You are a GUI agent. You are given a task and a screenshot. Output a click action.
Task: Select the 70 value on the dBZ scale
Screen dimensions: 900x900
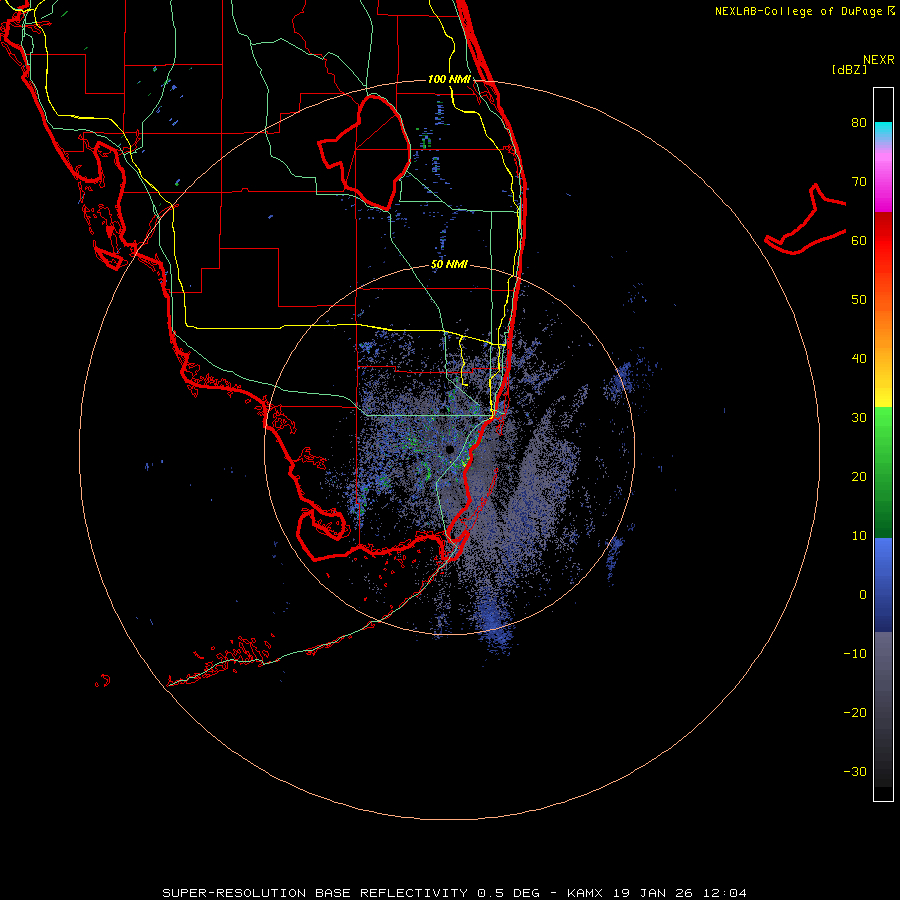coord(859,182)
